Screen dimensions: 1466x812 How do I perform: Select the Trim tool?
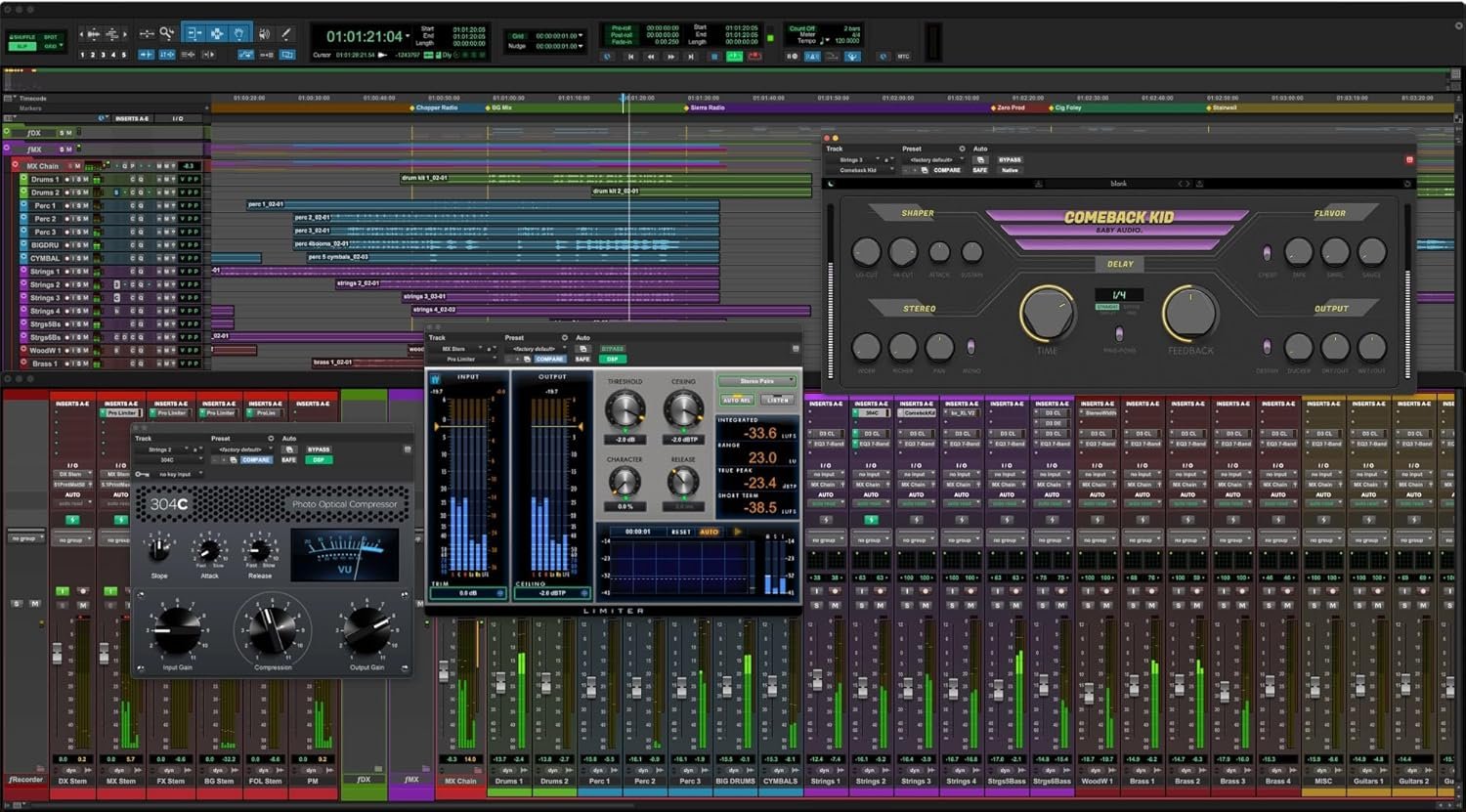click(194, 34)
